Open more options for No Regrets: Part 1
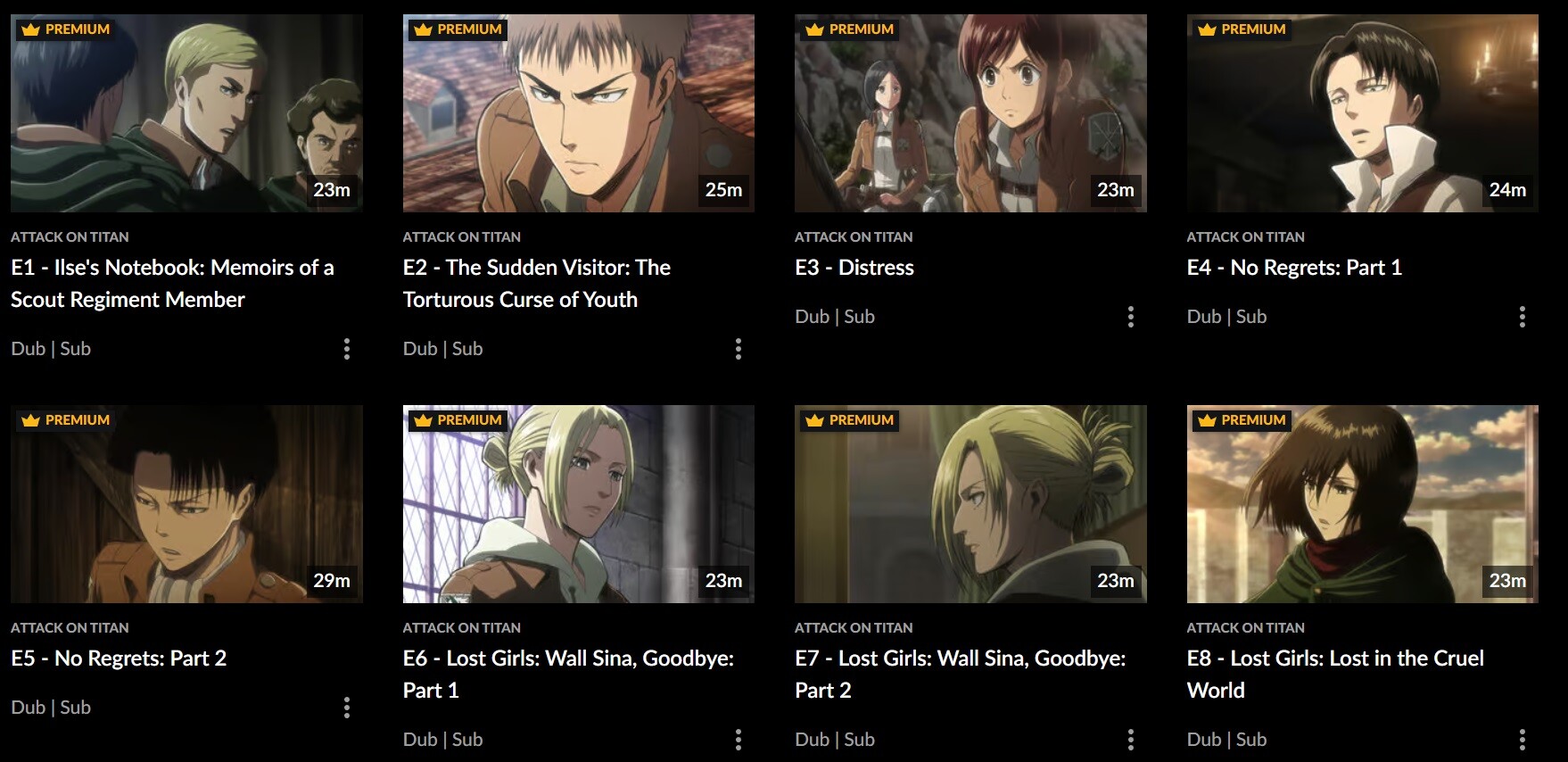Image resolution: width=1568 pixels, height=762 pixels. (1523, 317)
